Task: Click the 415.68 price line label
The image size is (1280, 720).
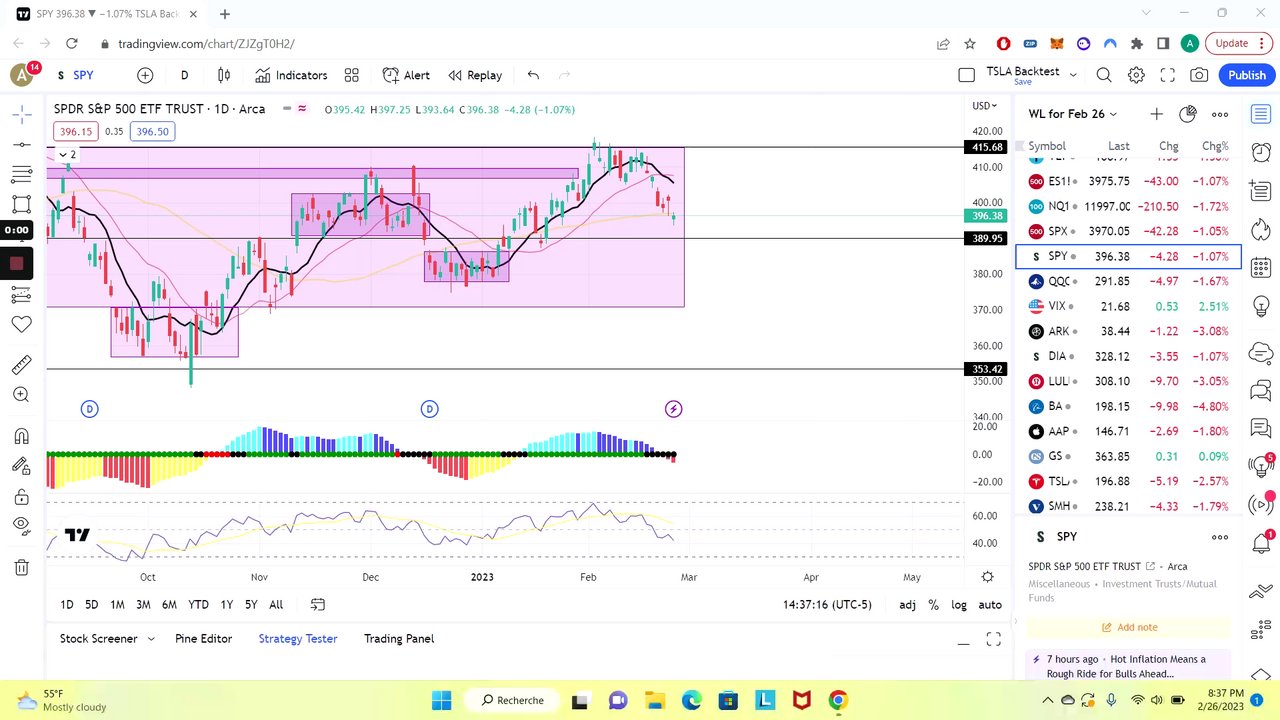Action: pos(986,147)
